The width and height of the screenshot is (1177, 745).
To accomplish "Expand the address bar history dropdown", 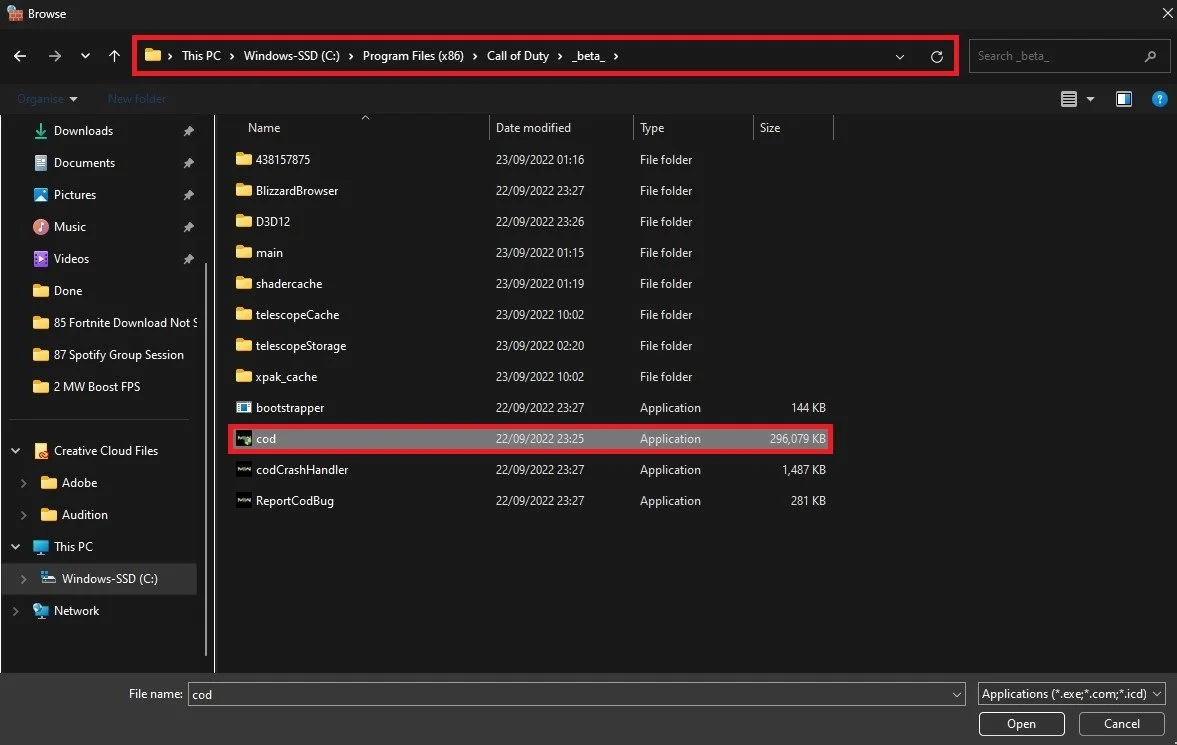I will tap(899, 56).
